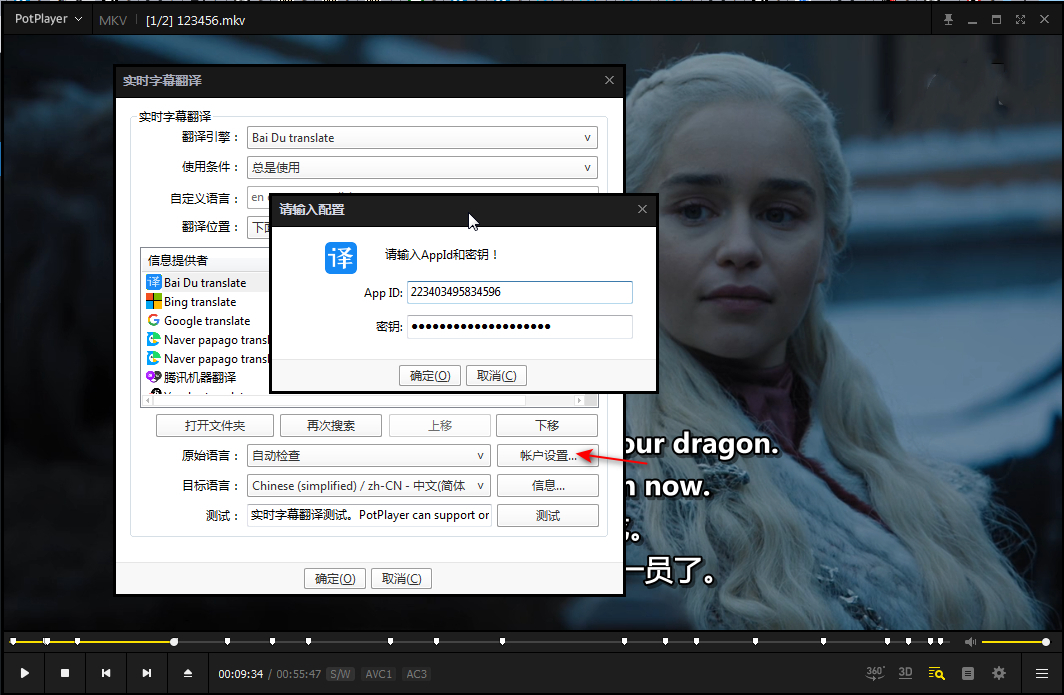Open the PotPlayer main menu
Viewport: 1064px width, 695px height.
coord(48,19)
